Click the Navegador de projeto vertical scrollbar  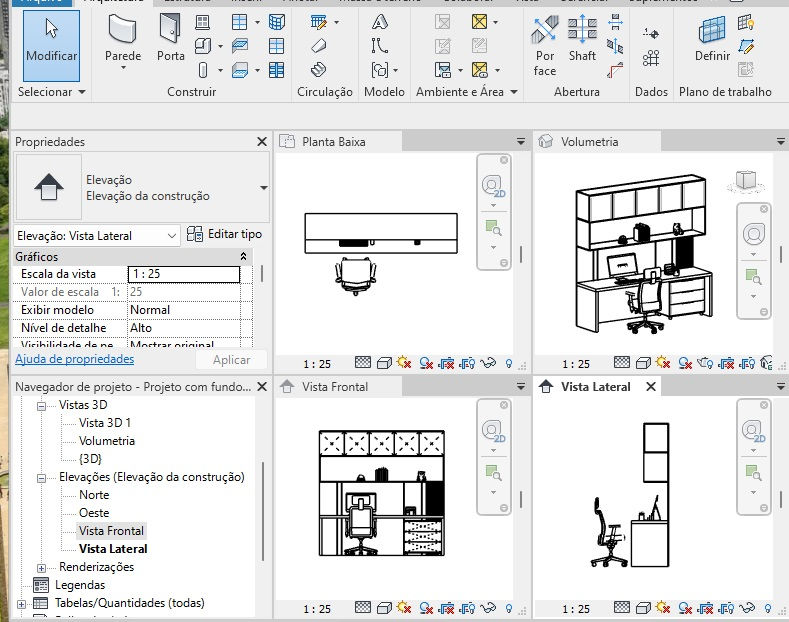tap(263, 511)
